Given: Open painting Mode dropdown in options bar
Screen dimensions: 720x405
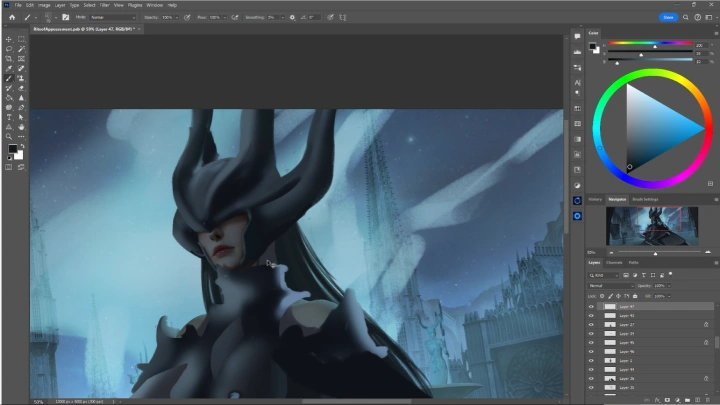Looking at the screenshot, I should (x=113, y=17).
